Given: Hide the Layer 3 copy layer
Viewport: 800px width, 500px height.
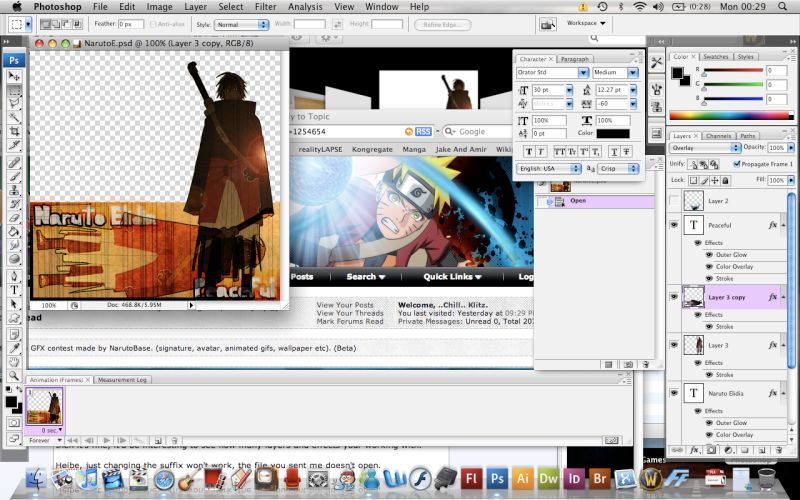Looking at the screenshot, I should click(x=674, y=297).
